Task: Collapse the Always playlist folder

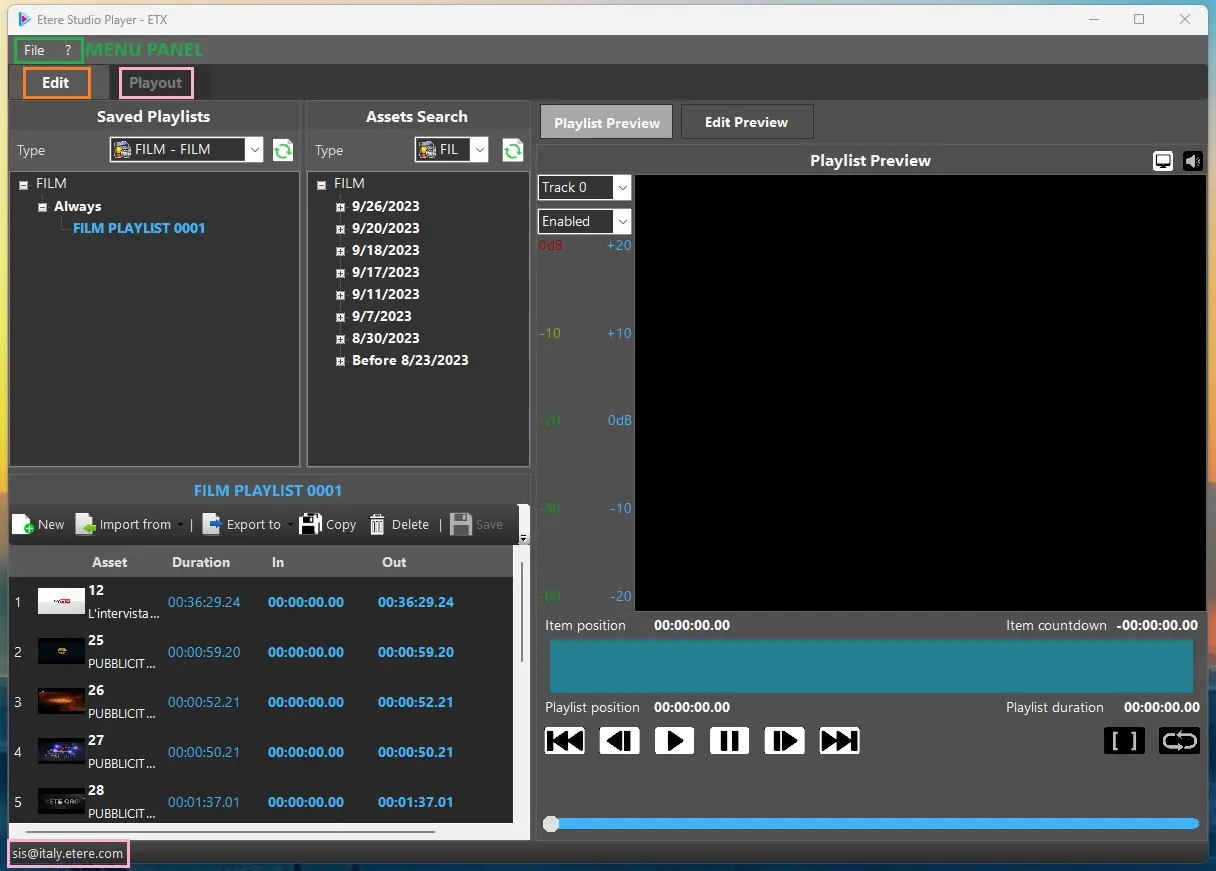Action: [42, 207]
